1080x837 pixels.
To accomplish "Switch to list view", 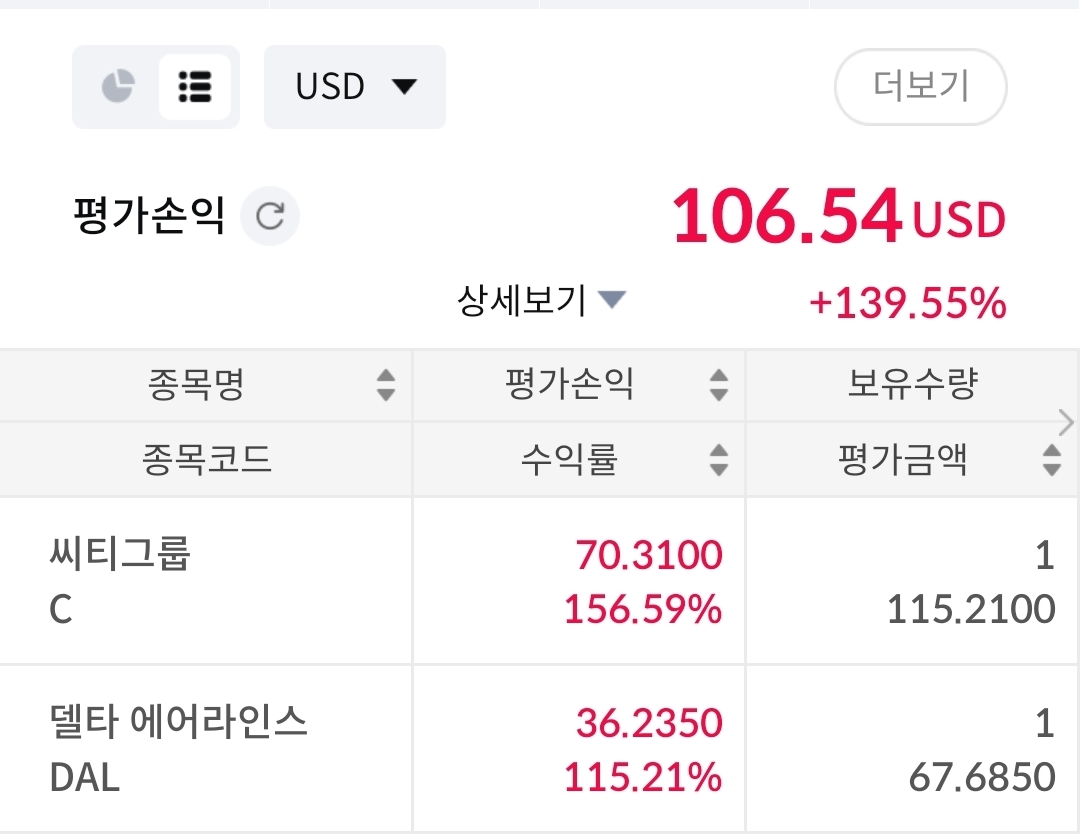I will [x=195, y=87].
